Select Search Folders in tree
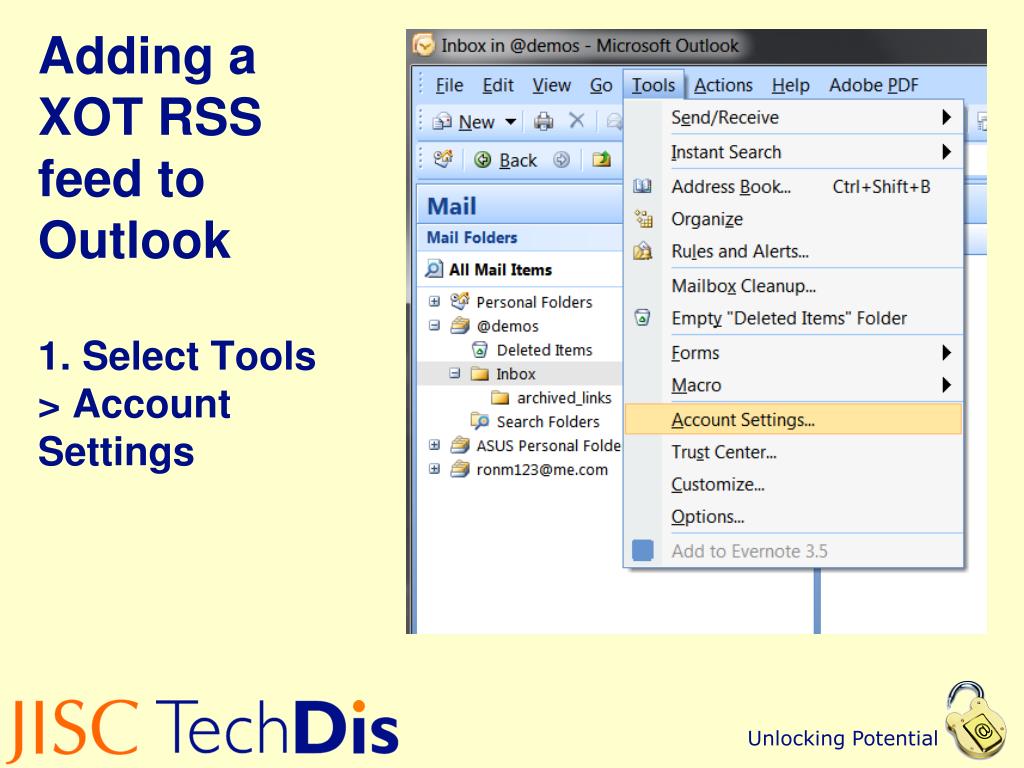The width and height of the screenshot is (1024, 768). (x=547, y=422)
